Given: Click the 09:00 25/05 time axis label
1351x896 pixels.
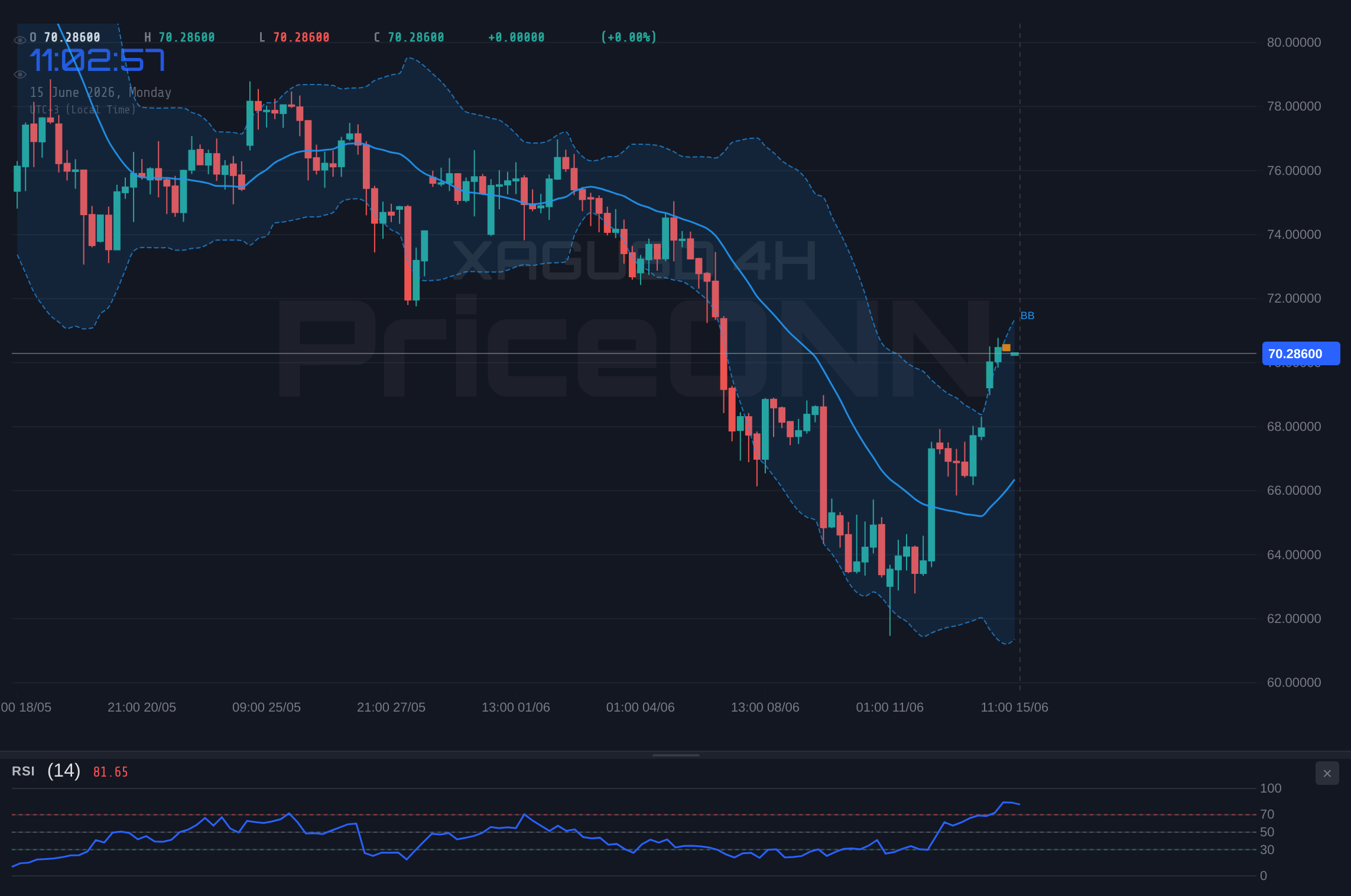Looking at the screenshot, I should [x=267, y=707].
